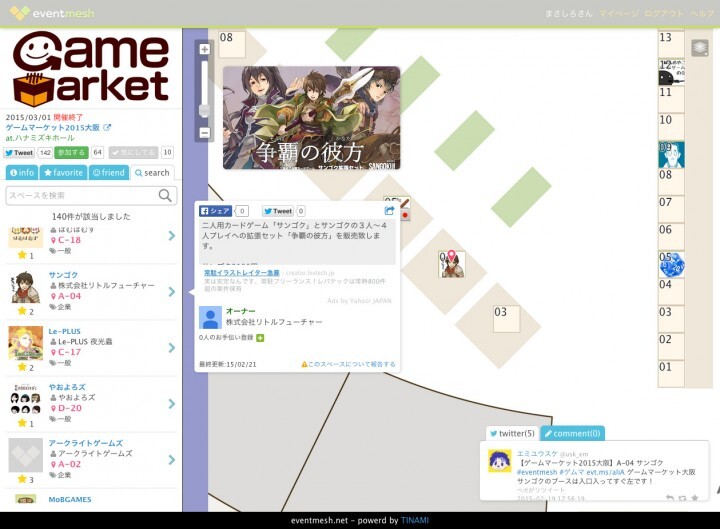Click the Facebook シェア button in popup
The image size is (720, 529).
[215, 211]
